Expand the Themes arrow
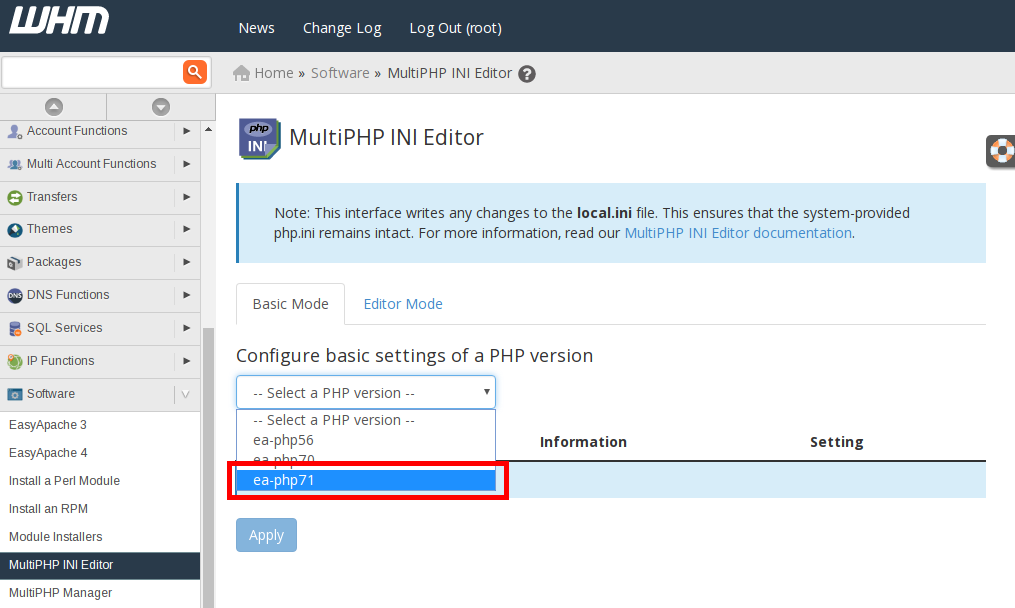This screenshot has height=608, width=1015. (186, 229)
